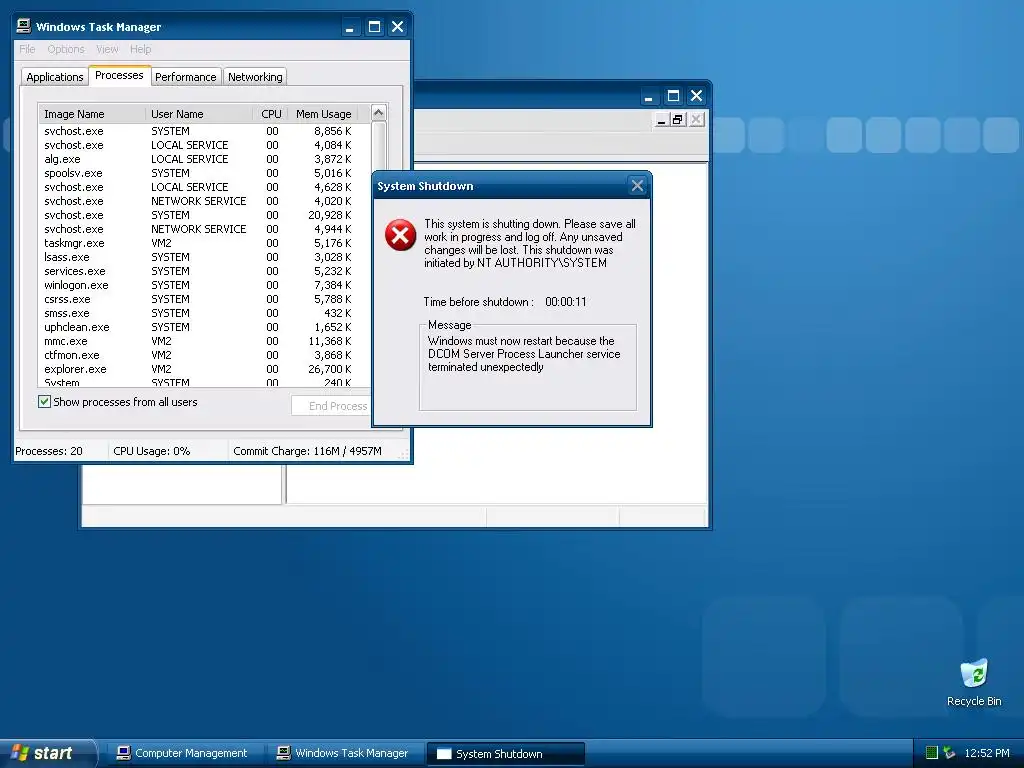Sort processes by User Name column
The image size is (1024, 768).
tap(199, 114)
